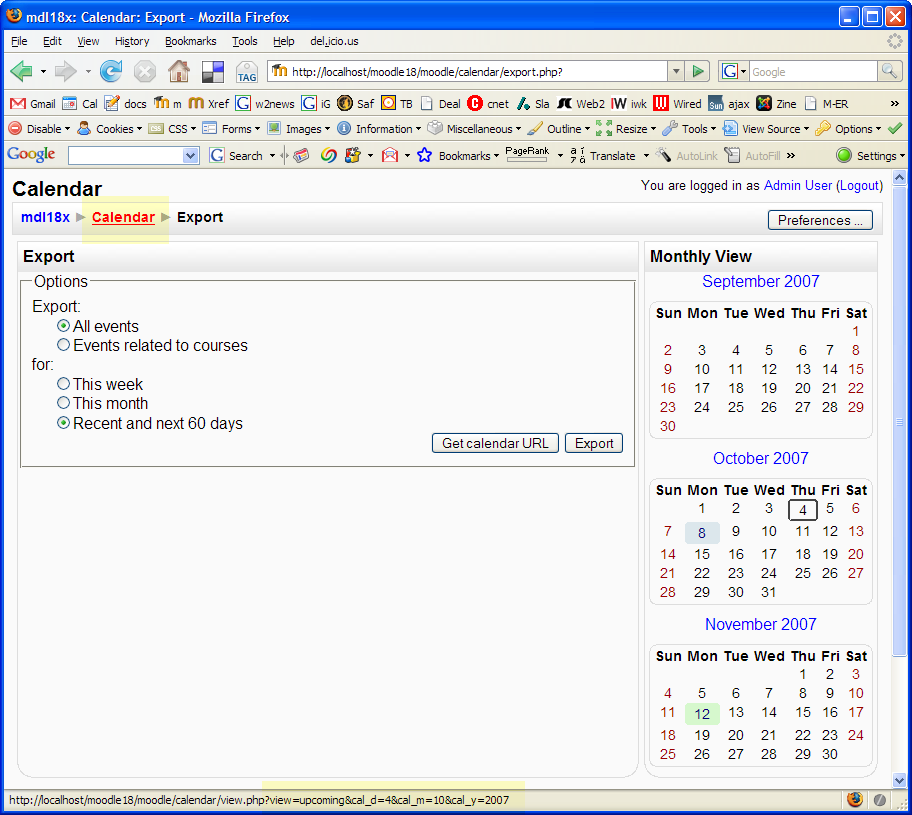
Task: Expand the Disable developer menu
Action: 40,129
